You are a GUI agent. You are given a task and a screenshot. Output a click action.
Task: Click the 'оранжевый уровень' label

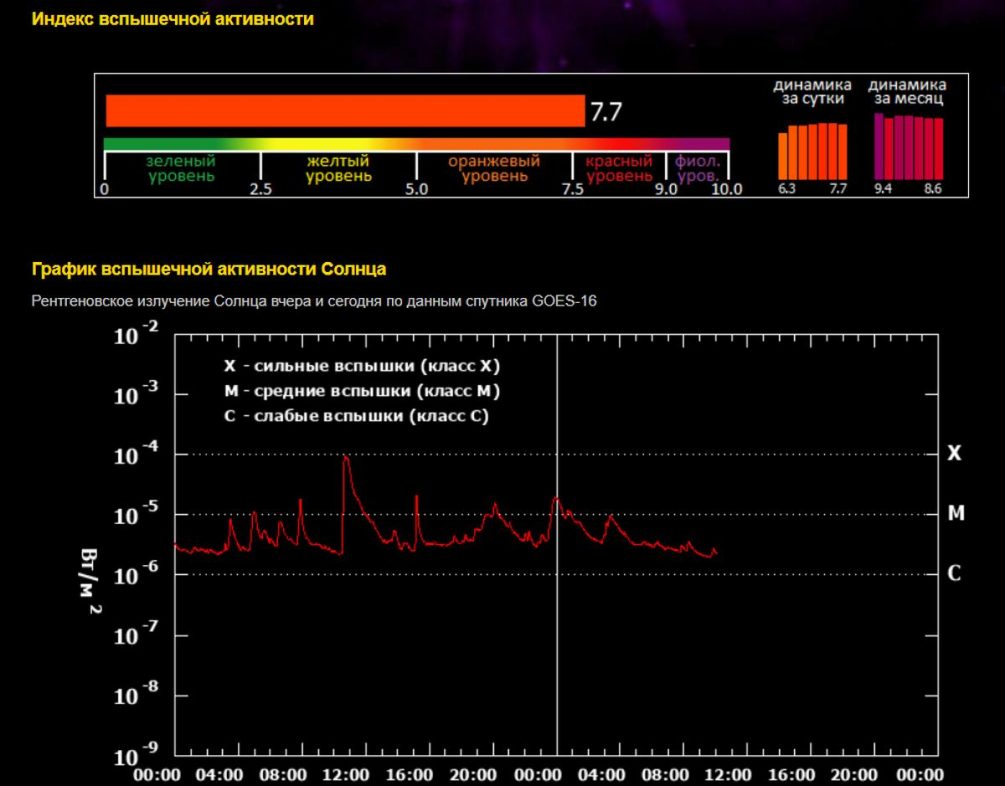[494, 169]
